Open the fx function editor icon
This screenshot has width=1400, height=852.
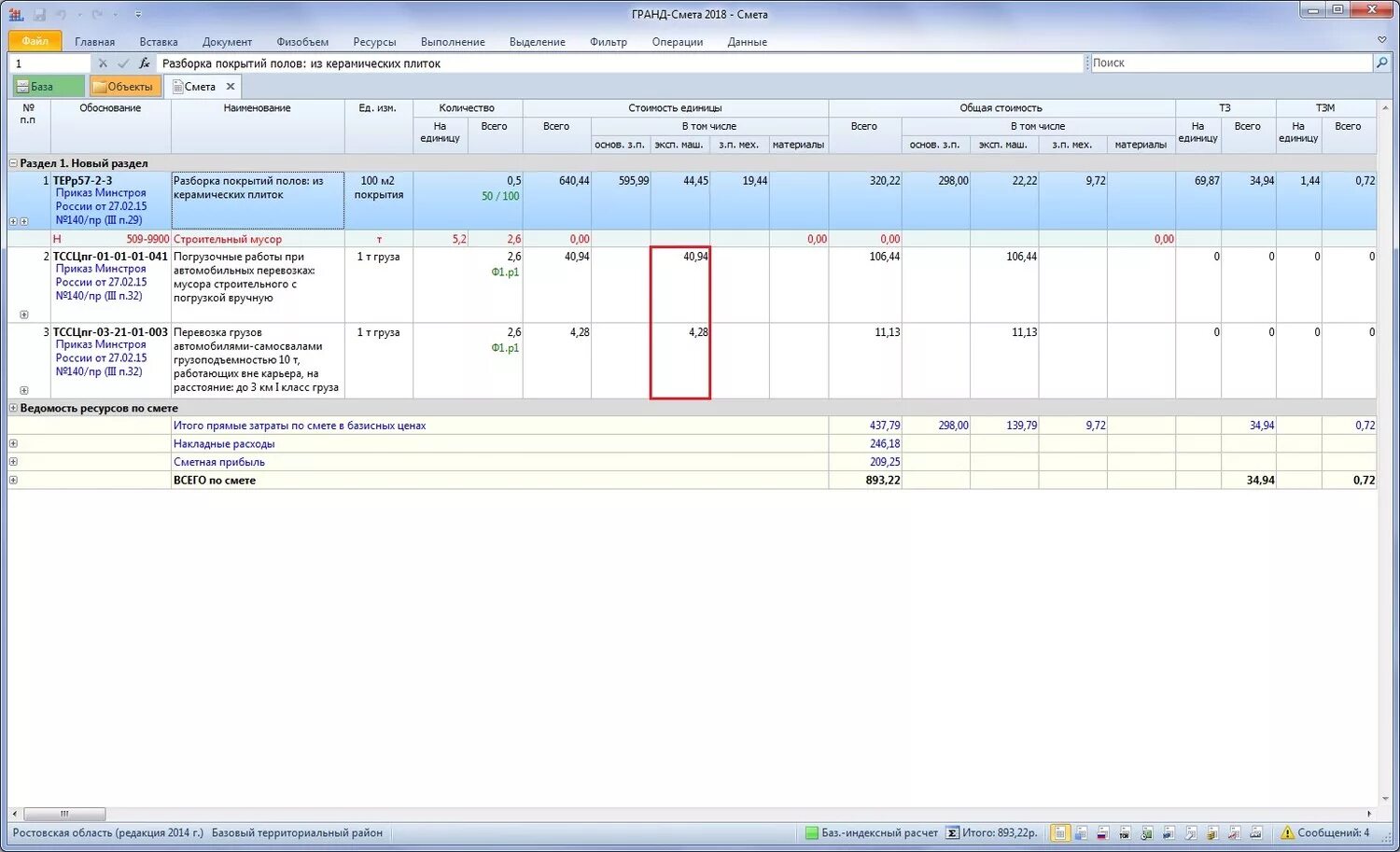pos(145,63)
